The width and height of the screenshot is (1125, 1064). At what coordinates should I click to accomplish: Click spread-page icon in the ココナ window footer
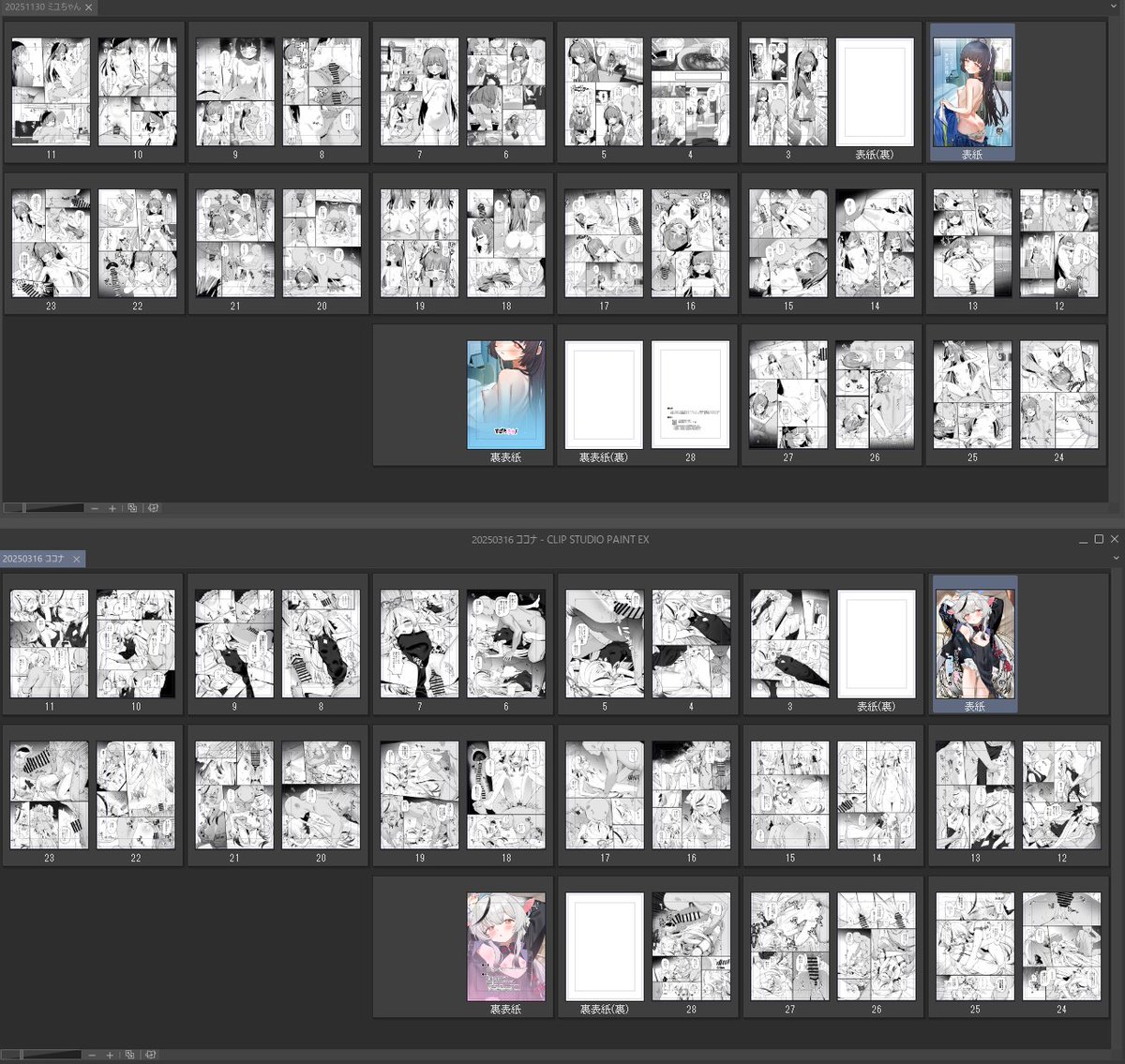click(x=151, y=1055)
